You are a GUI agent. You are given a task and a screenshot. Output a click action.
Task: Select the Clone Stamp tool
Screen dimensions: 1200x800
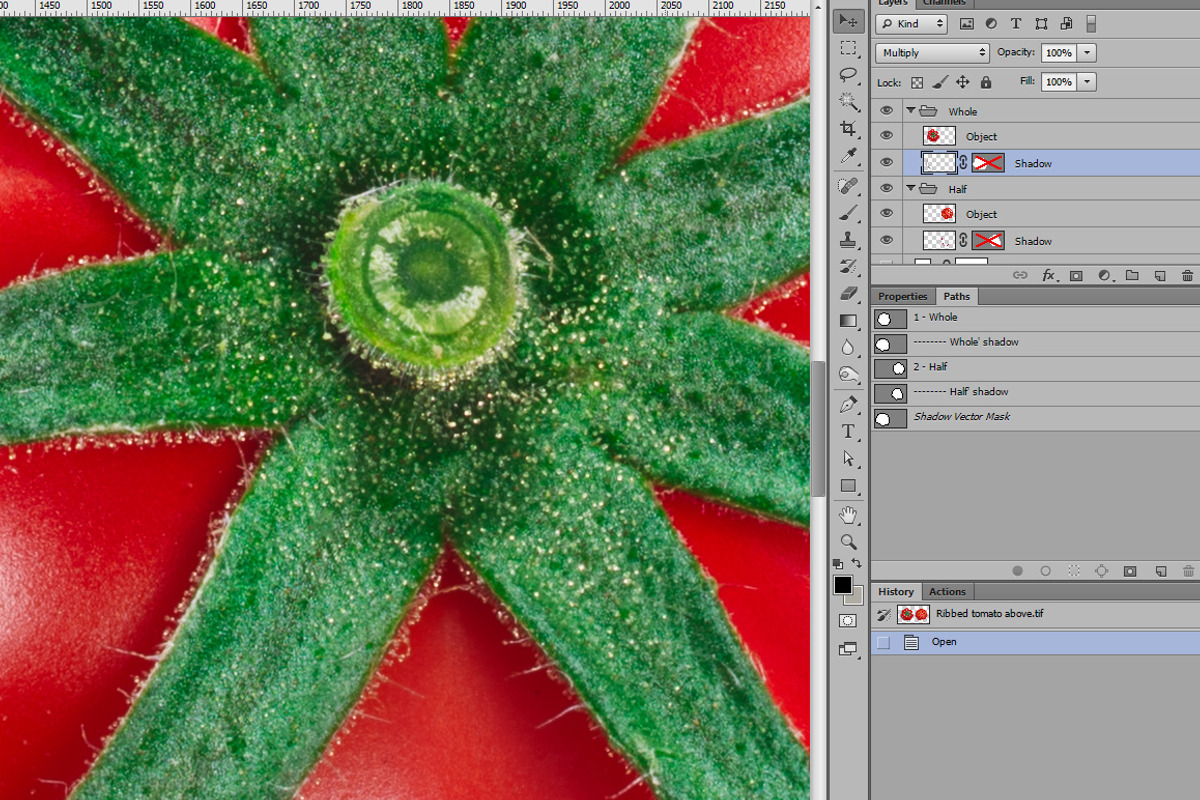(849, 240)
